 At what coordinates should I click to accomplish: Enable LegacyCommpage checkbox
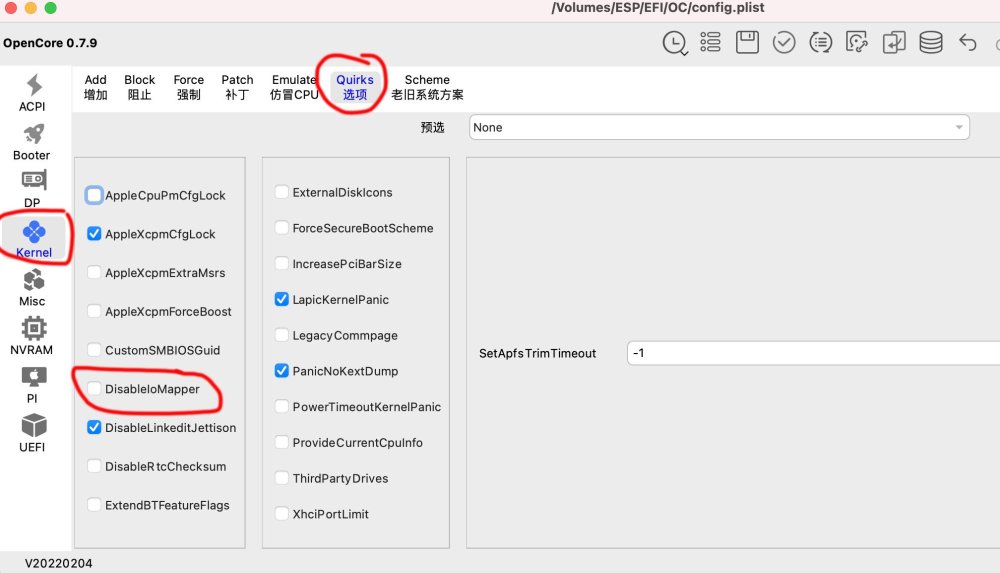(281, 335)
